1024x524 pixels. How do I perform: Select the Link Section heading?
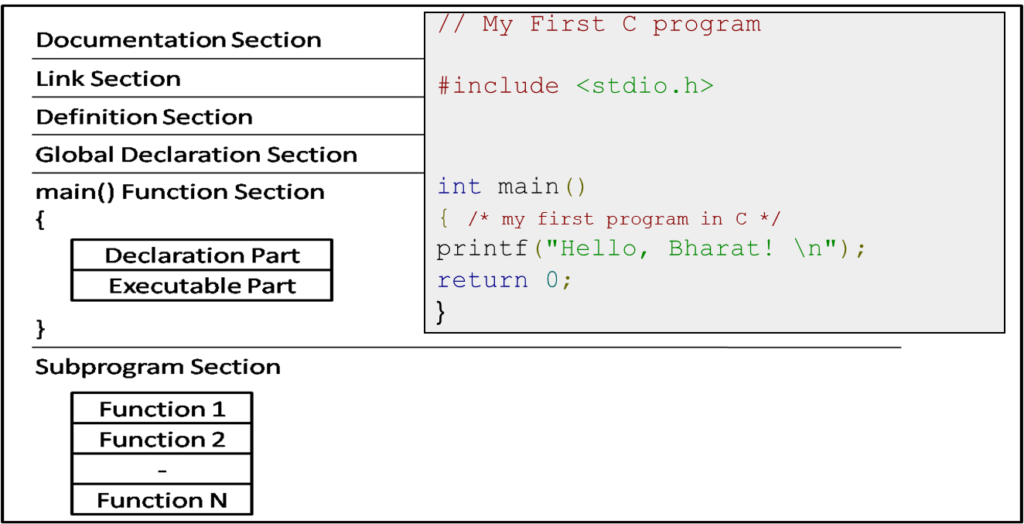click(x=108, y=79)
